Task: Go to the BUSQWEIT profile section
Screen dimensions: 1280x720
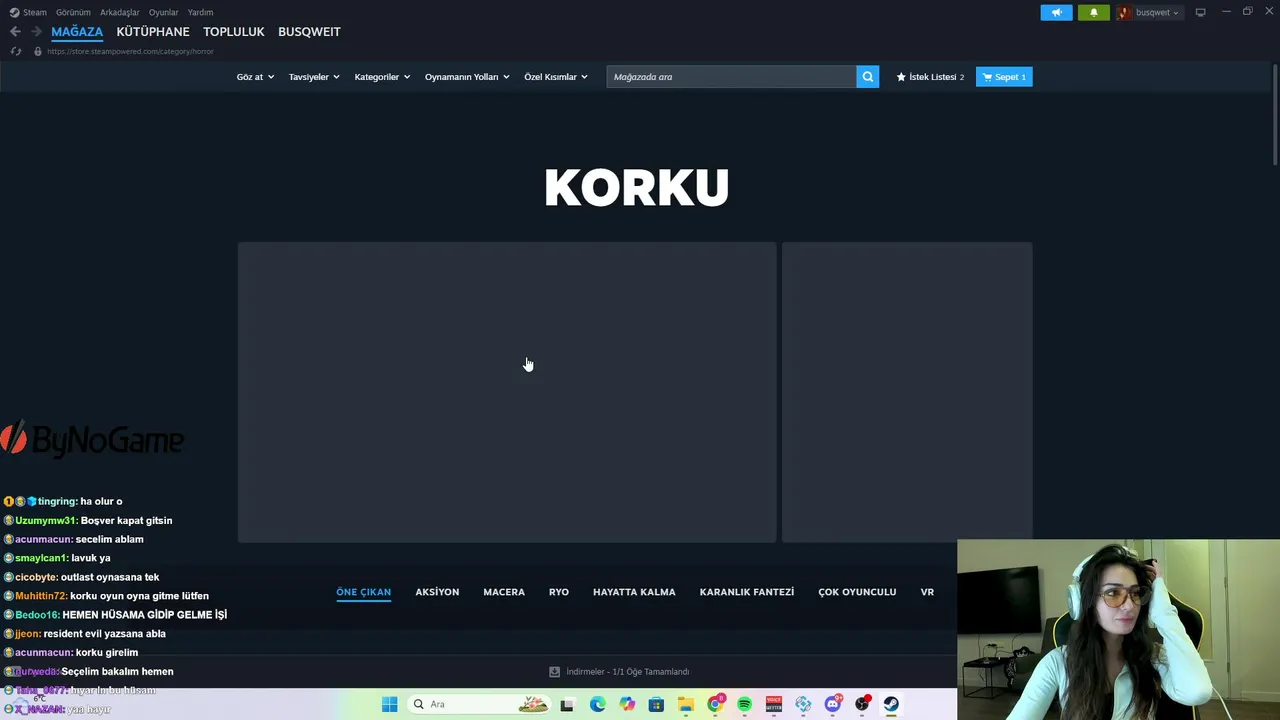Action: tap(309, 32)
